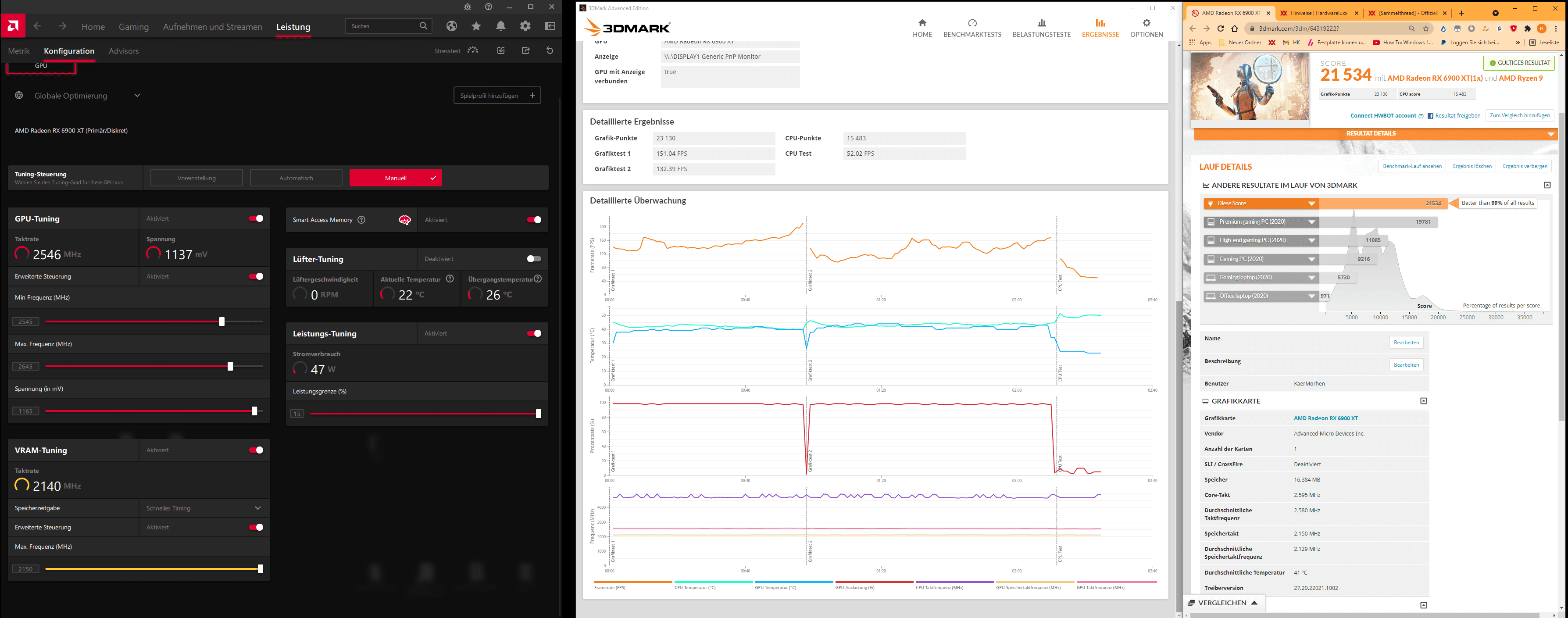The height and width of the screenshot is (618, 1568).
Task: Open BENCHMARKTESTS in 3DMark navigation
Action: [x=972, y=29]
